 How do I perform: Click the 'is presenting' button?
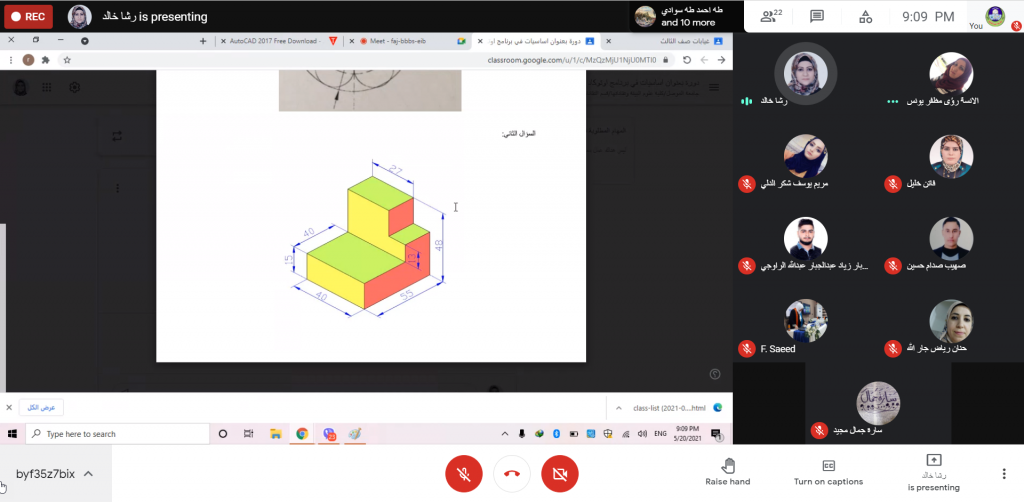933,473
